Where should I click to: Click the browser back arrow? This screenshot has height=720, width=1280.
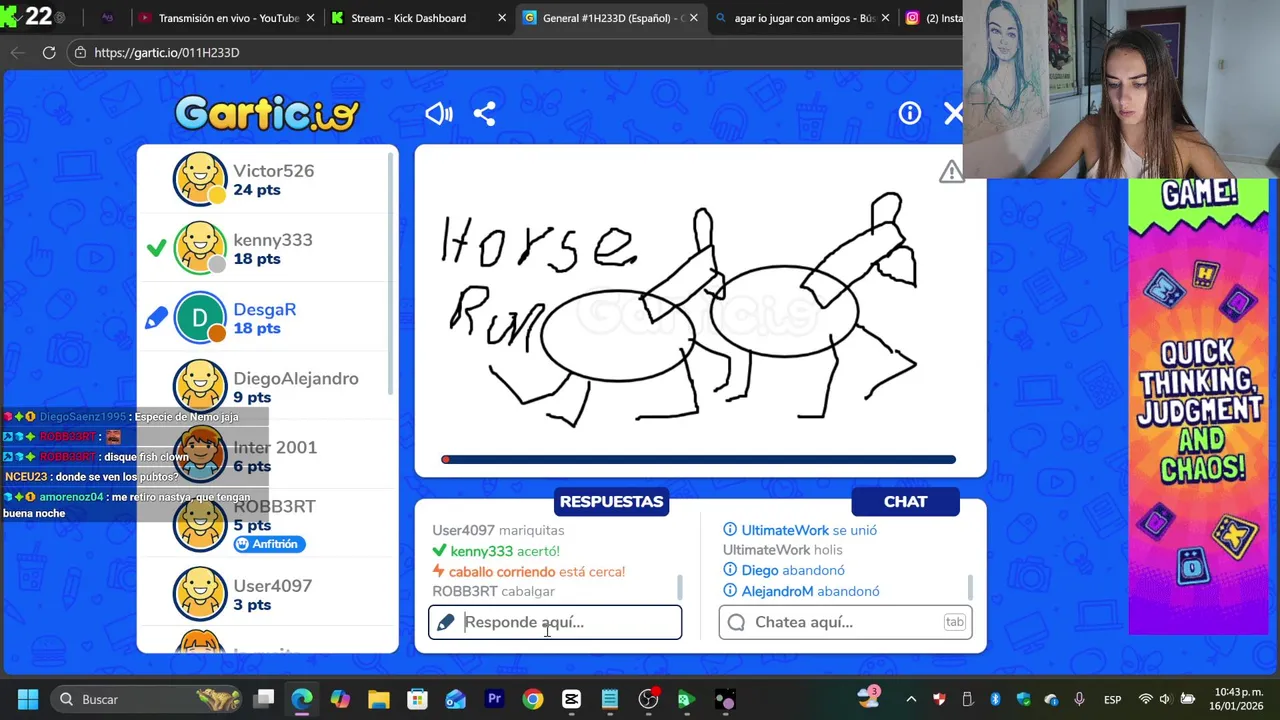click(x=17, y=52)
